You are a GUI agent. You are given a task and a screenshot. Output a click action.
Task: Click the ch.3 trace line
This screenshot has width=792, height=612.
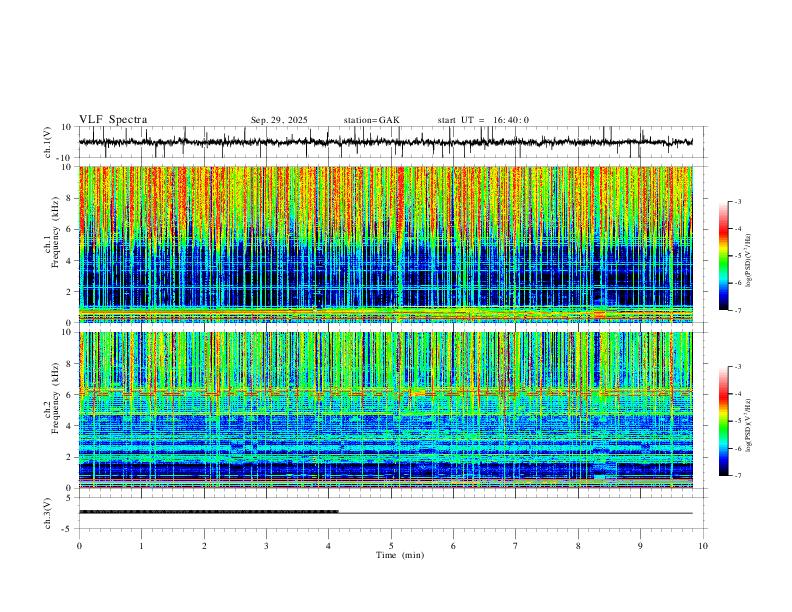pyautogui.click(x=386, y=512)
